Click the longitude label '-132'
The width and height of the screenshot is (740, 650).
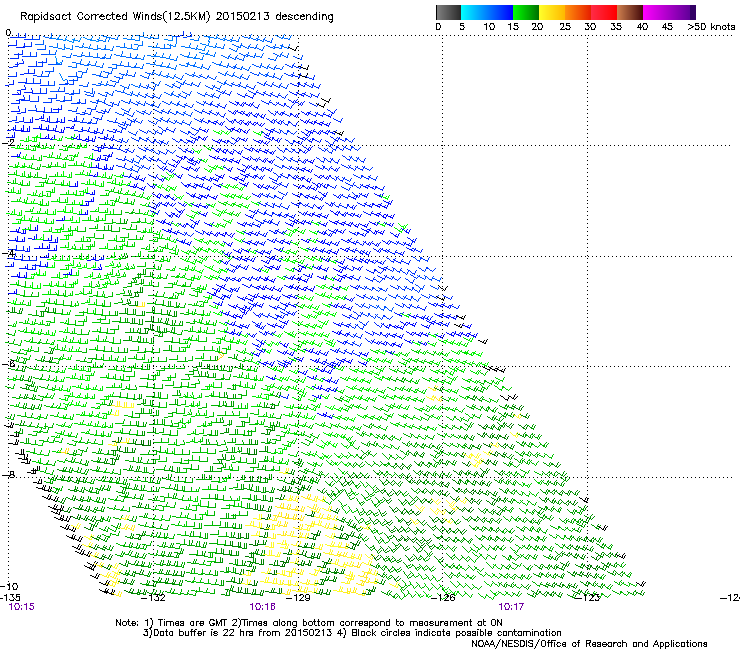(154, 598)
